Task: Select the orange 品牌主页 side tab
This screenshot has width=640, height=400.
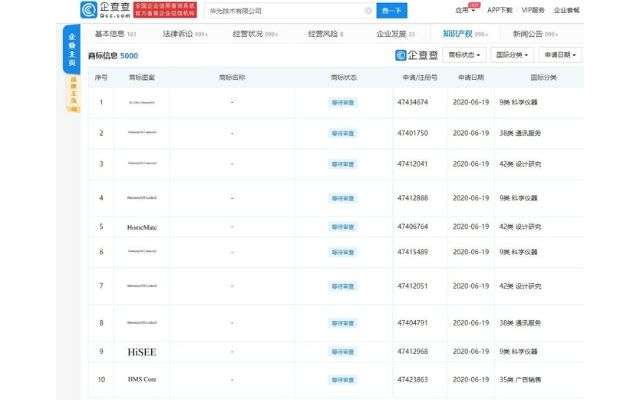Action: [x=73, y=94]
